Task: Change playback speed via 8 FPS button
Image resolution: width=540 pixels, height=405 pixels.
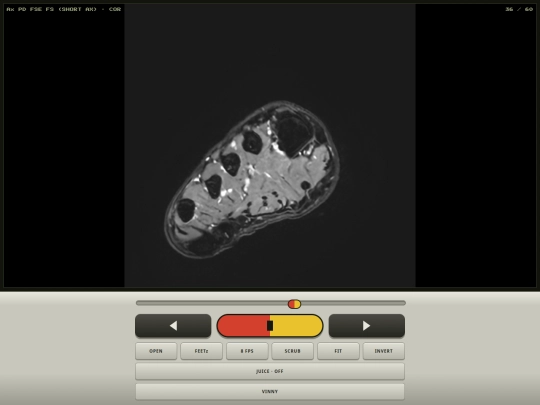Action: tap(247, 351)
